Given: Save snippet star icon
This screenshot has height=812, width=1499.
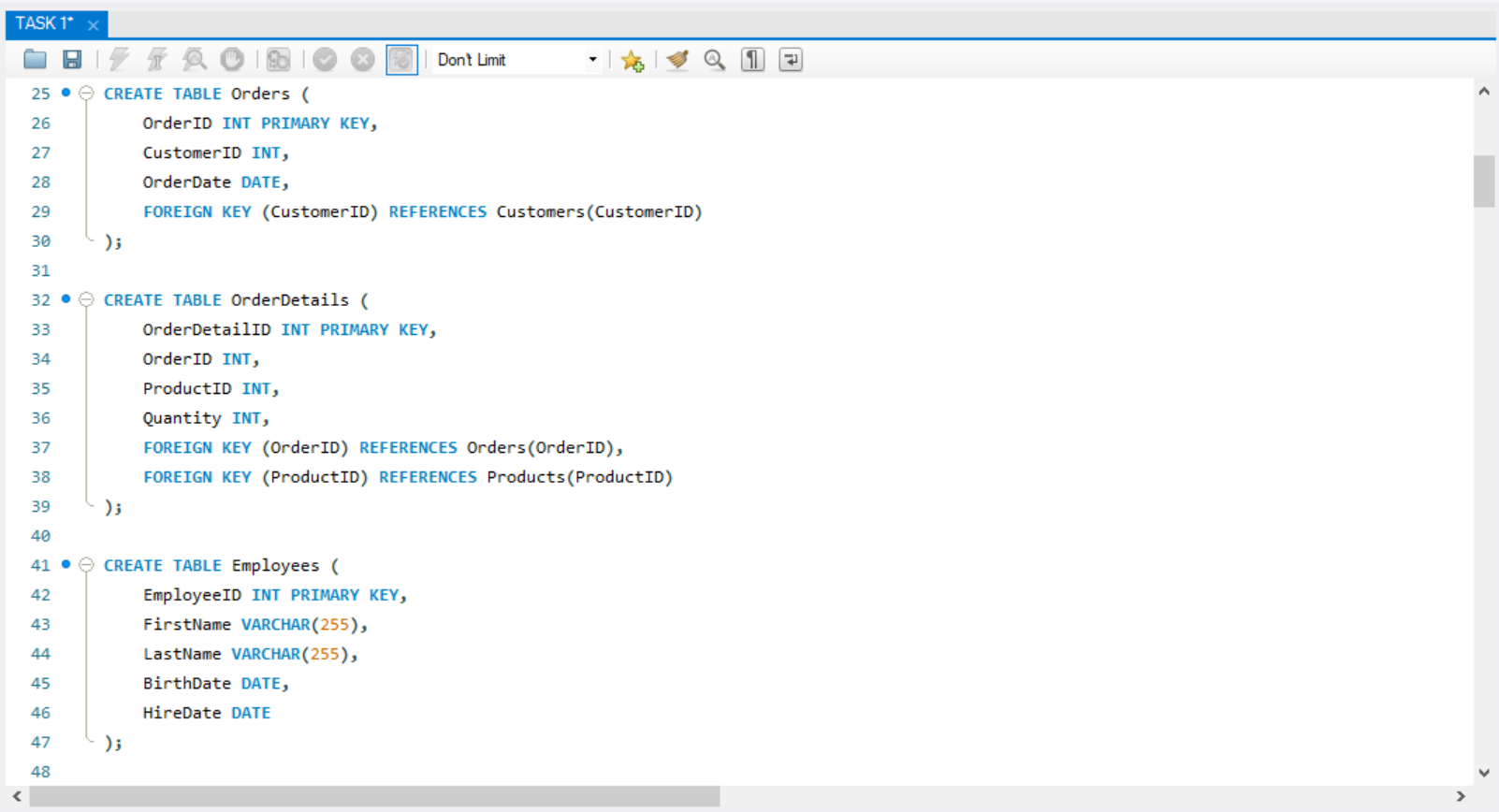Looking at the screenshot, I should [x=633, y=60].
